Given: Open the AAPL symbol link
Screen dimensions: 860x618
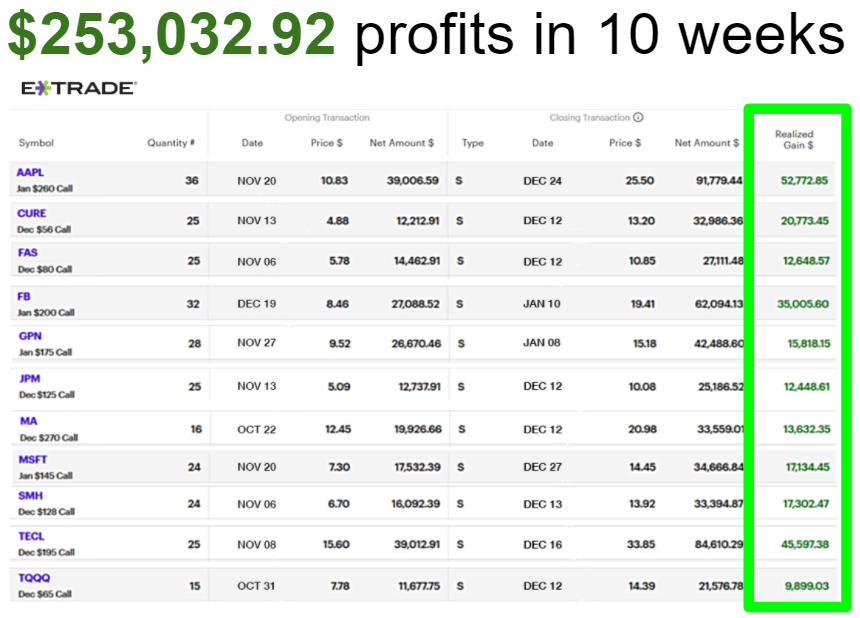Looking at the screenshot, I should coord(30,173).
